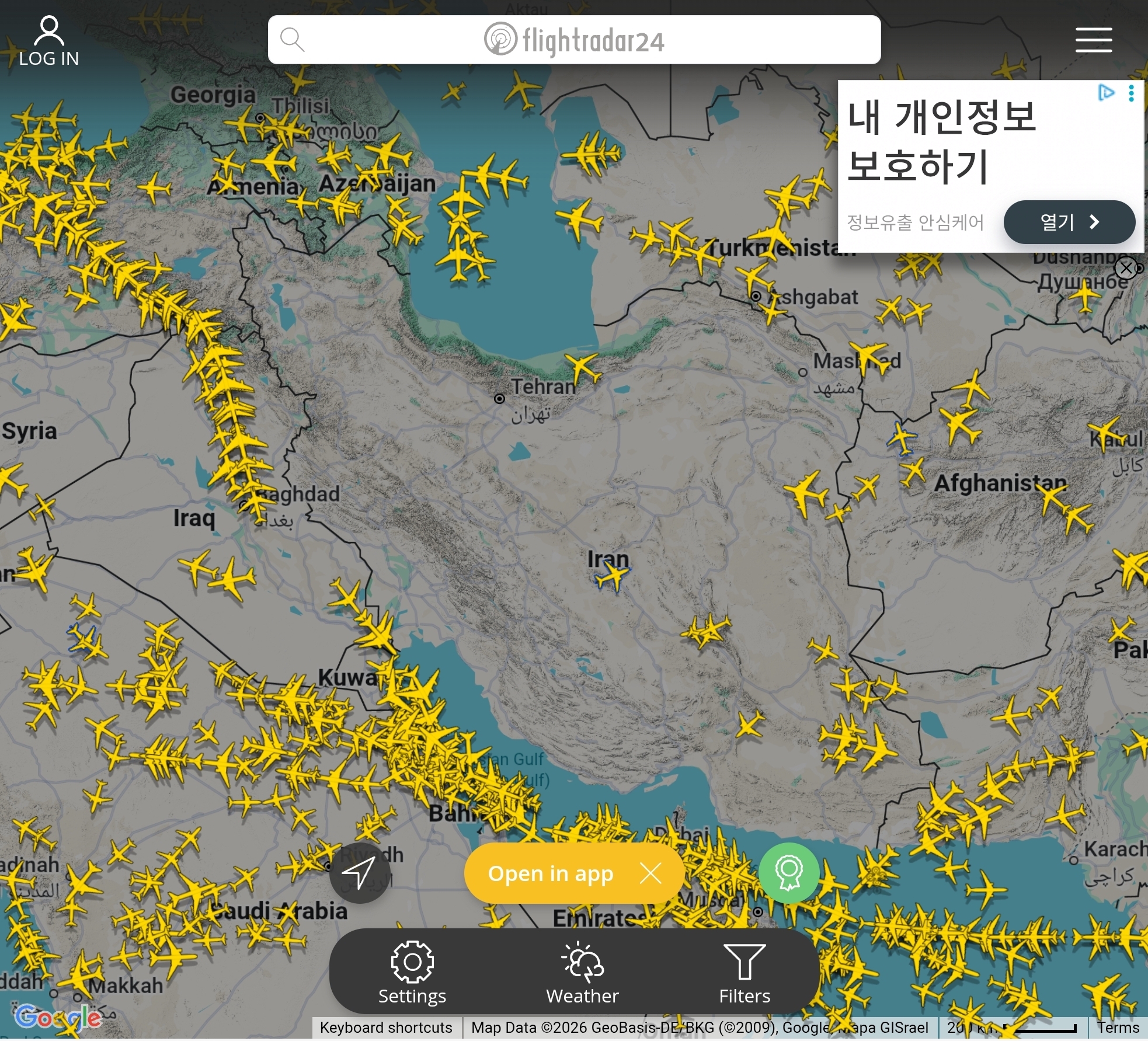The width and height of the screenshot is (1148, 1041).
Task: Open the hamburger menu
Action: pos(1093,40)
